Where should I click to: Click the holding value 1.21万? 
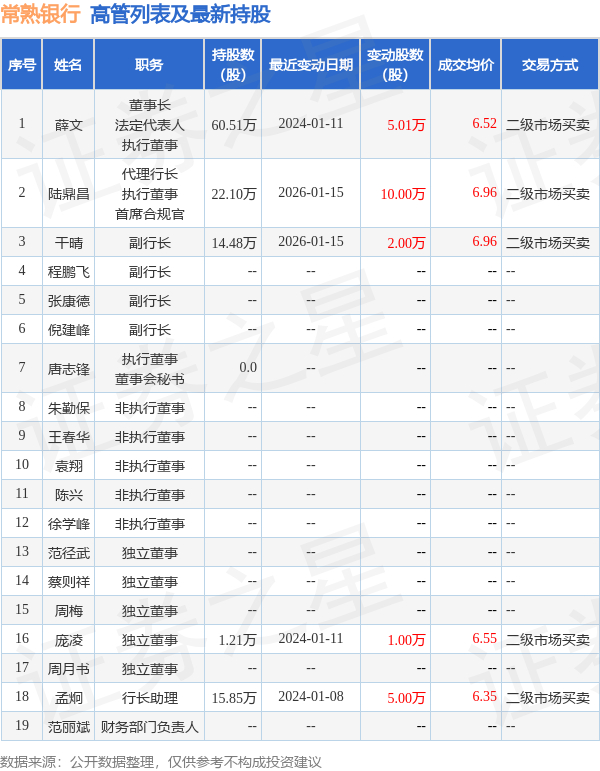pyautogui.click(x=238, y=640)
